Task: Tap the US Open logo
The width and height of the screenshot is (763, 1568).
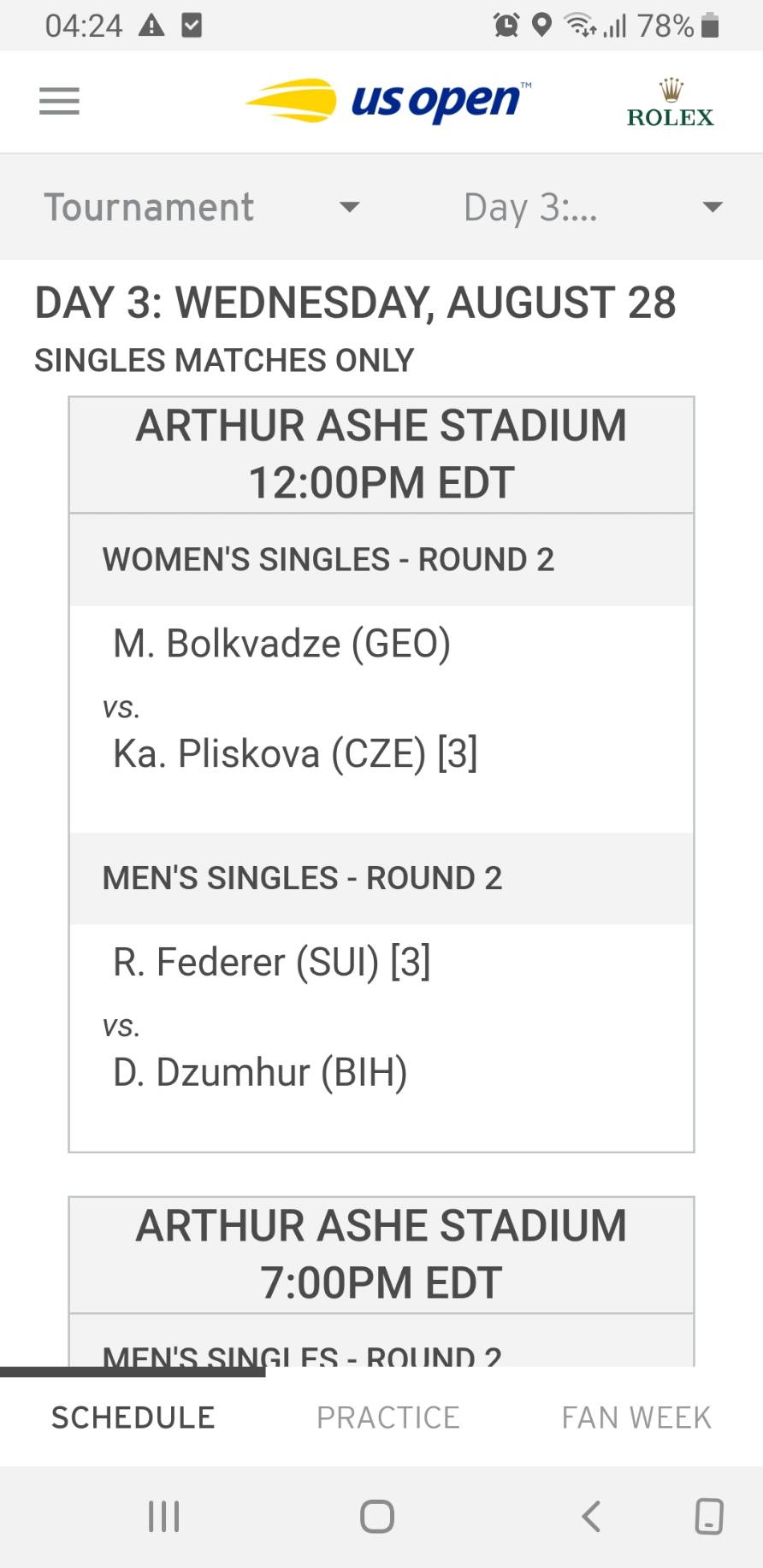Action: [x=387, y=102]
